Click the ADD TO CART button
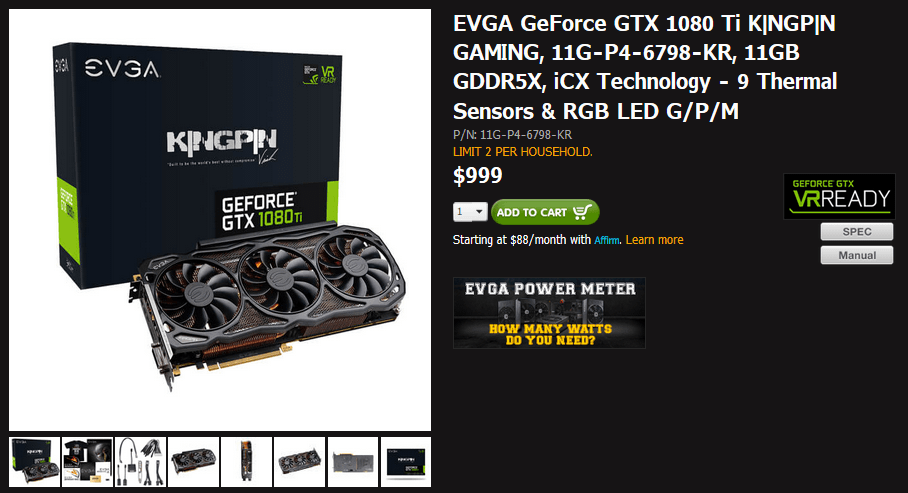The width and height of the screenshot is (908, 493). pos(545,212)
